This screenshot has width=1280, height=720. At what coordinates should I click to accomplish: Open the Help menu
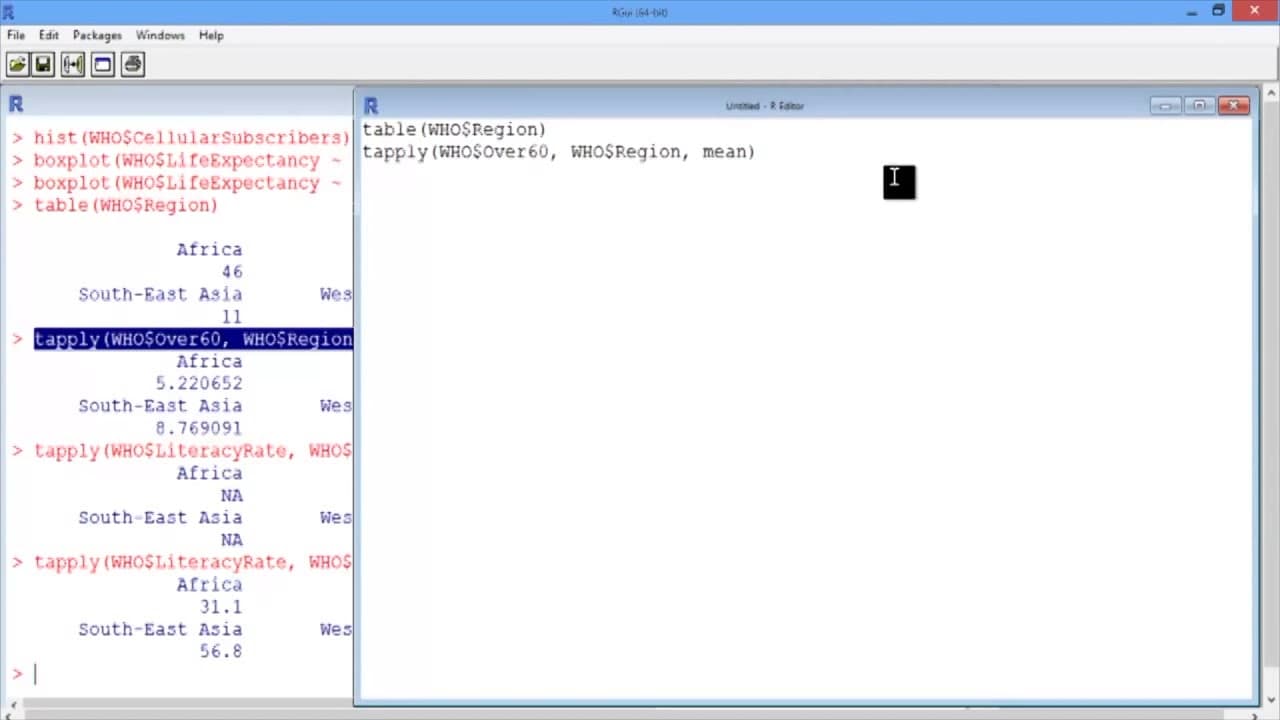(x=211, y=35)
